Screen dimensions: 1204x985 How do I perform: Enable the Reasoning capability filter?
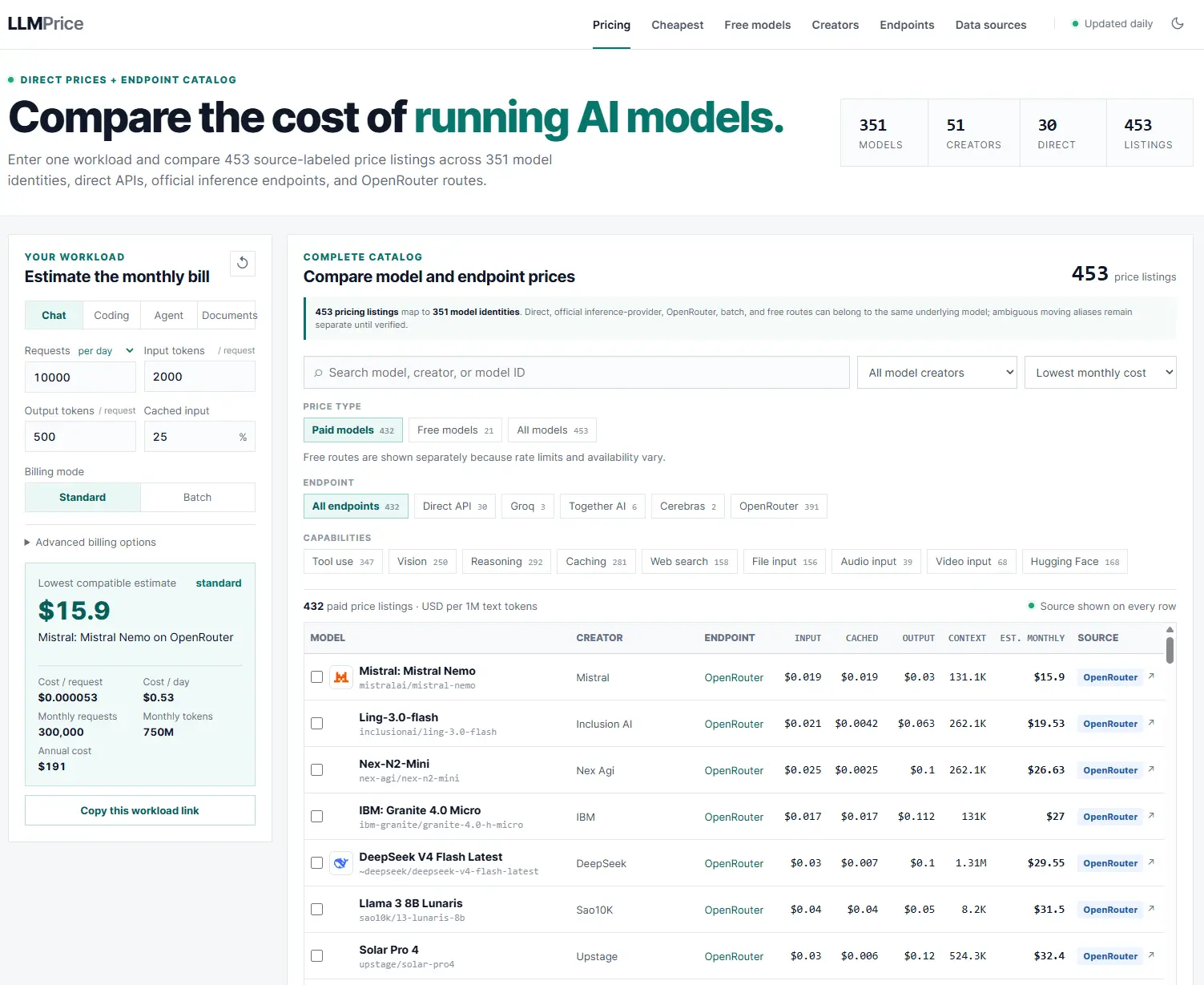(506, 562)
